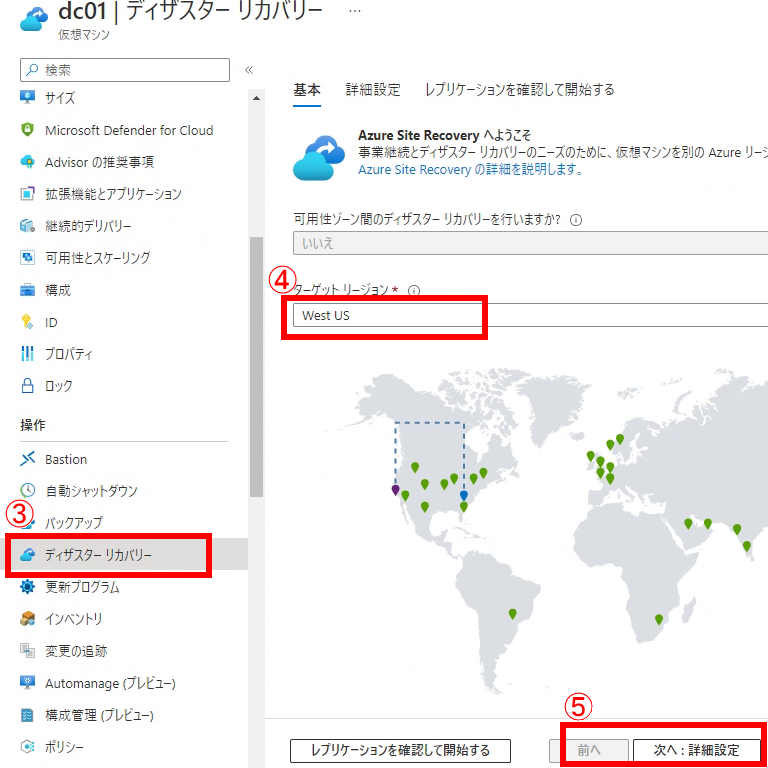Click the Advisor の推奨事項 icon

[x=27, y=162]
